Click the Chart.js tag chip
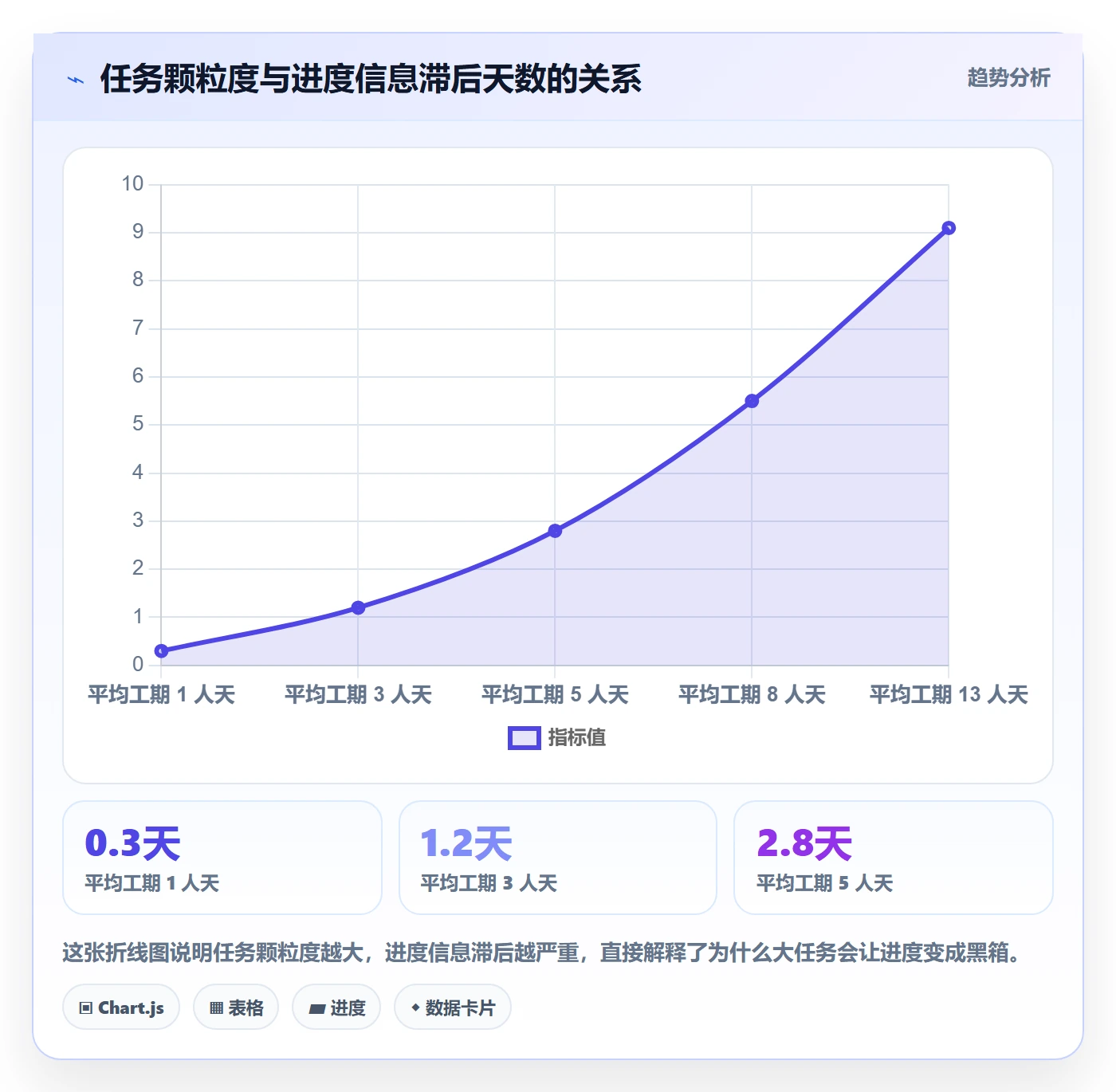Image resolution: width=1116 pixels, height=1092 pixels. coord(121,1008)
